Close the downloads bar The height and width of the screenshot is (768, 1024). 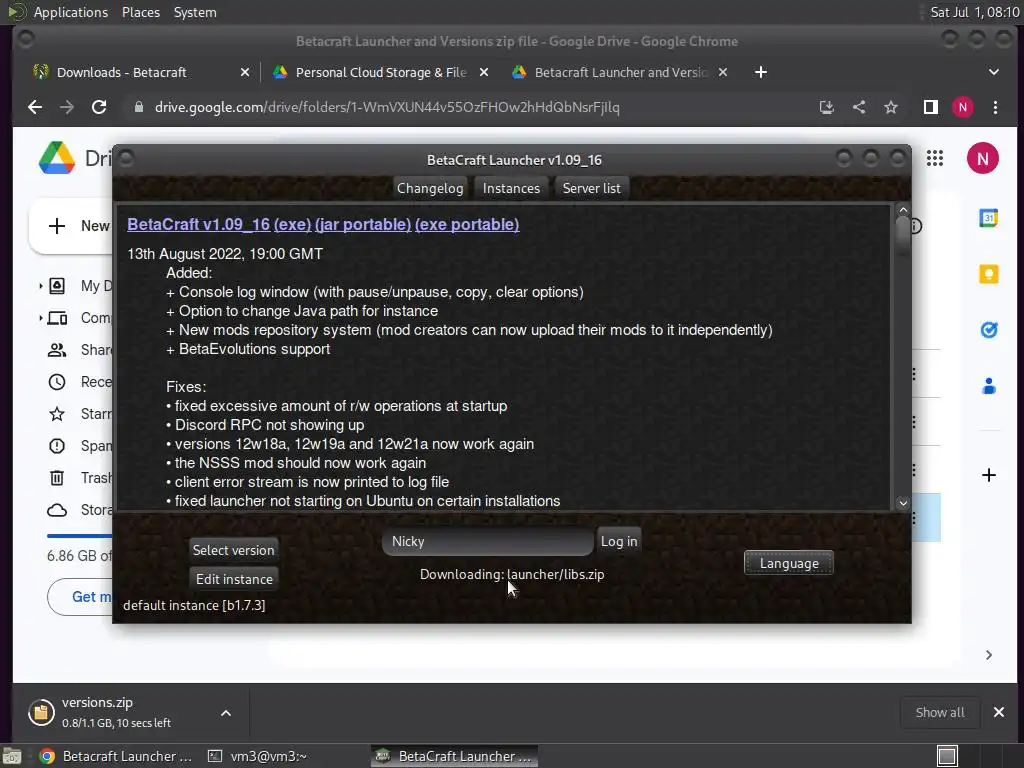tap(999, 712)
